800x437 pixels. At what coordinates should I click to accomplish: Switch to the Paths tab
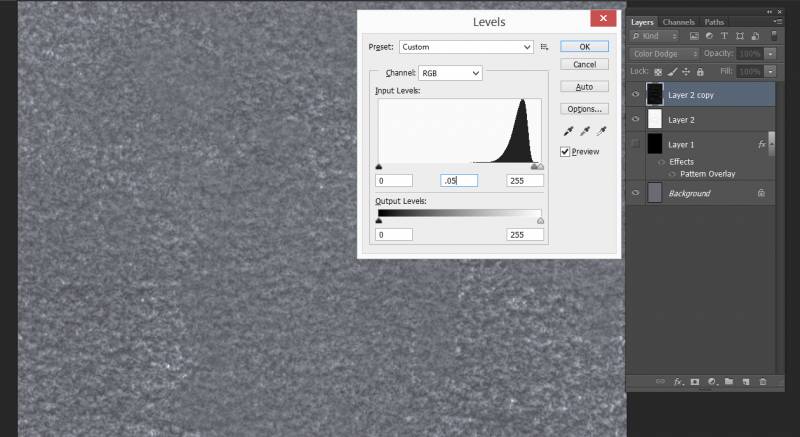(x=714, y=22)
